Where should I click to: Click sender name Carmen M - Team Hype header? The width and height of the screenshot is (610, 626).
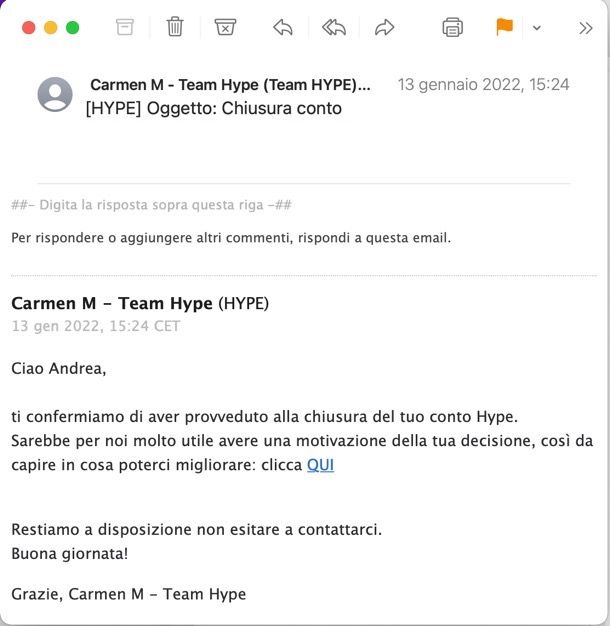[x=230, y=85]
